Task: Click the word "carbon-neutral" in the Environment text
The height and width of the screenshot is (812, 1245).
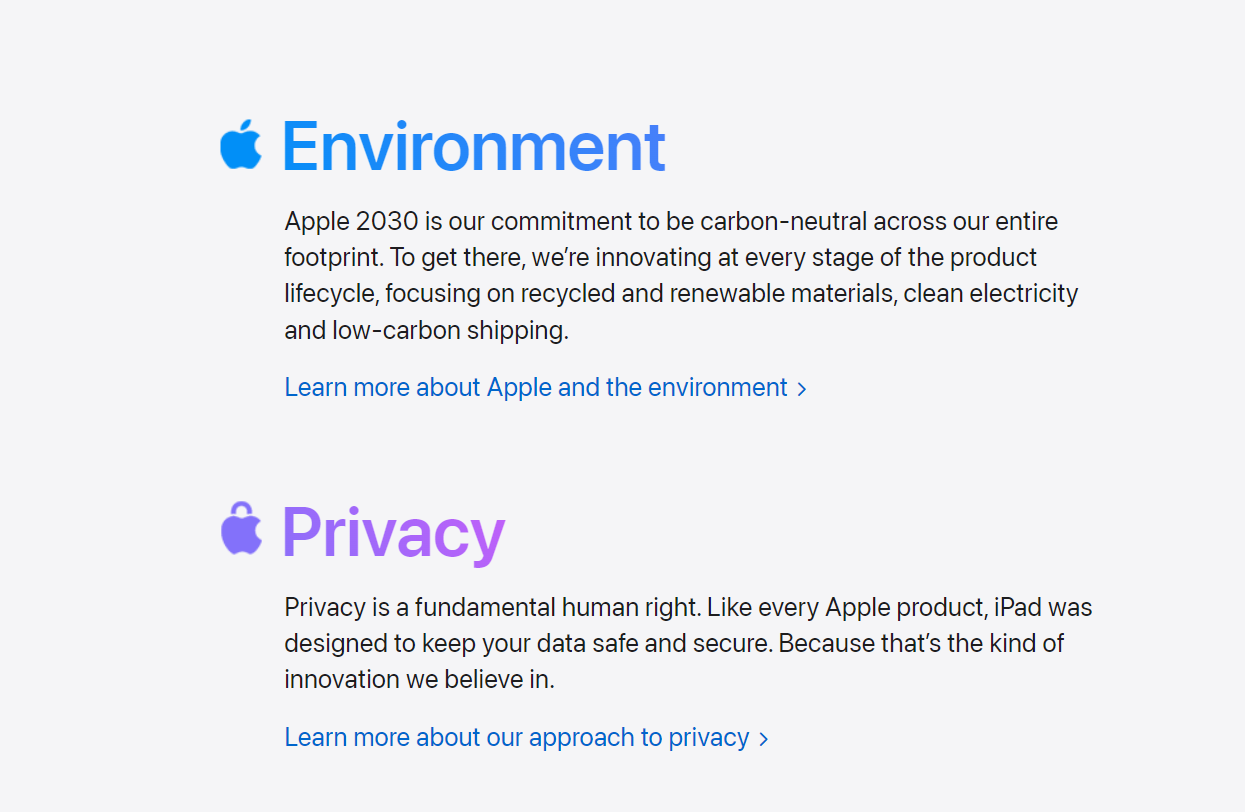Action: point(783,221)
